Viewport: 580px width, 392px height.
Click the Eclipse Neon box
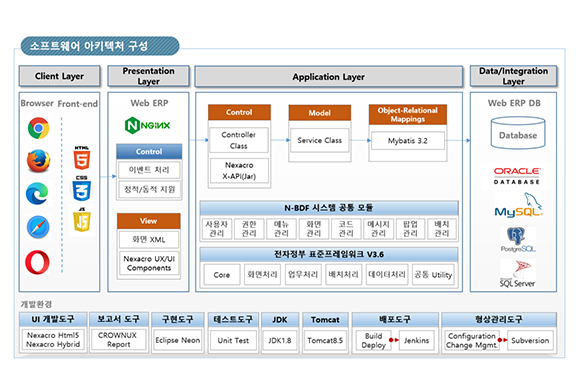coord(178,340)
